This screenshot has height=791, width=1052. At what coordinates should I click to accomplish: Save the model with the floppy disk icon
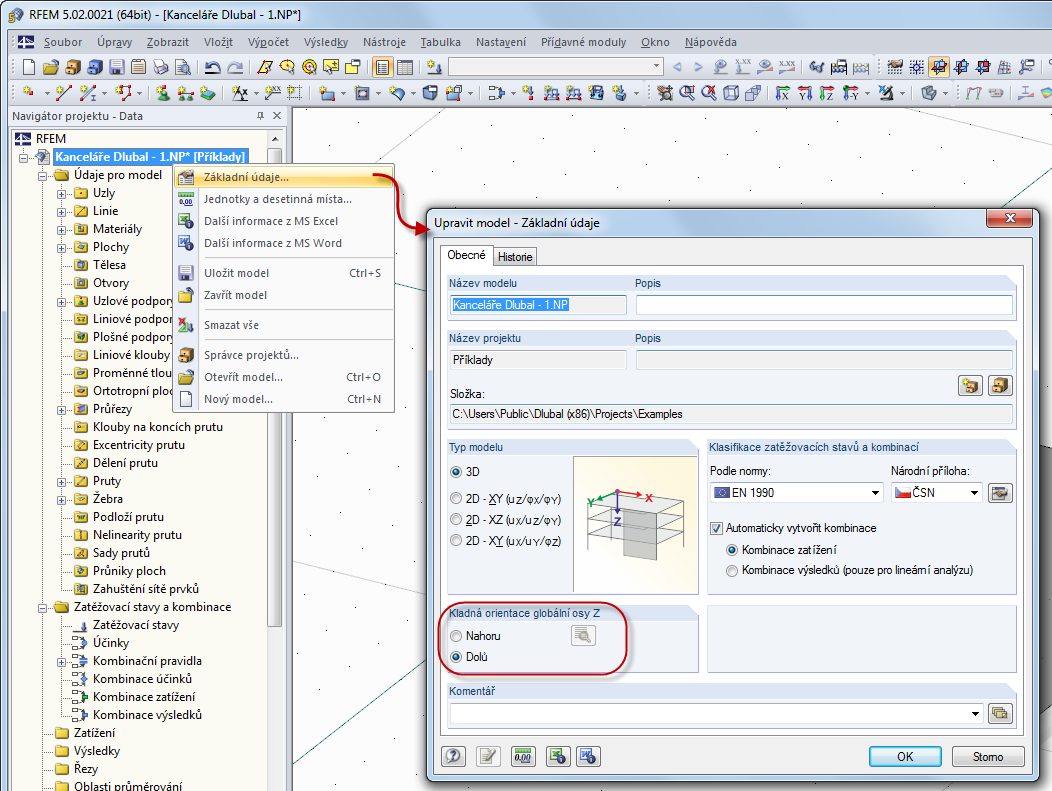117,67
